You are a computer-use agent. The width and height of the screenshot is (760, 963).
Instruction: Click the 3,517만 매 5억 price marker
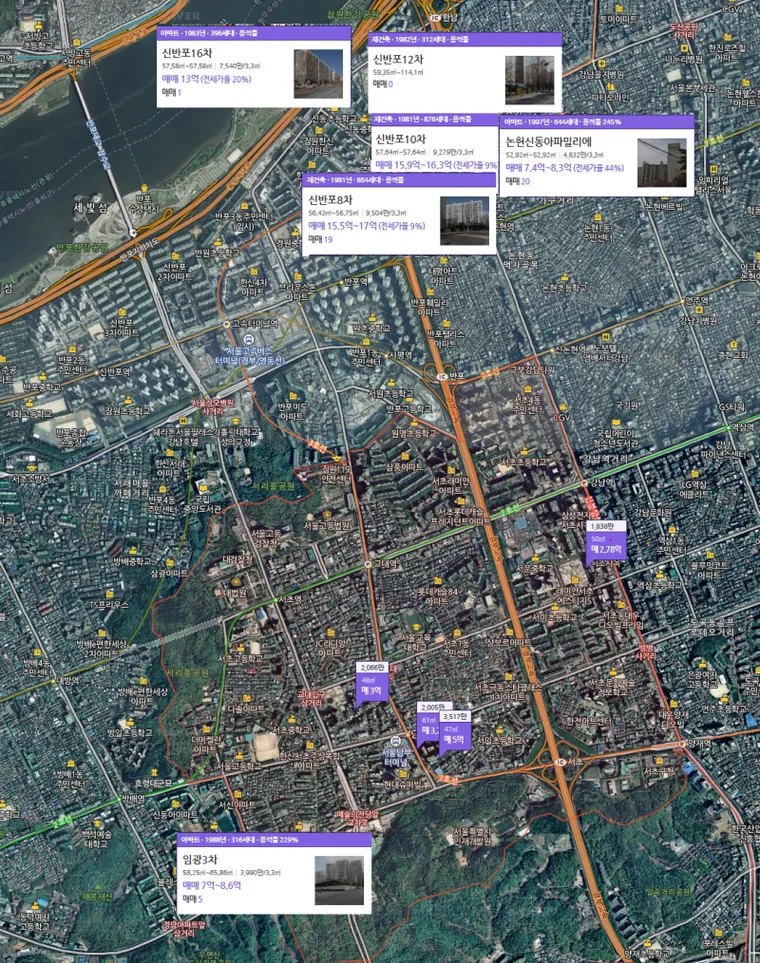[455, 733]
